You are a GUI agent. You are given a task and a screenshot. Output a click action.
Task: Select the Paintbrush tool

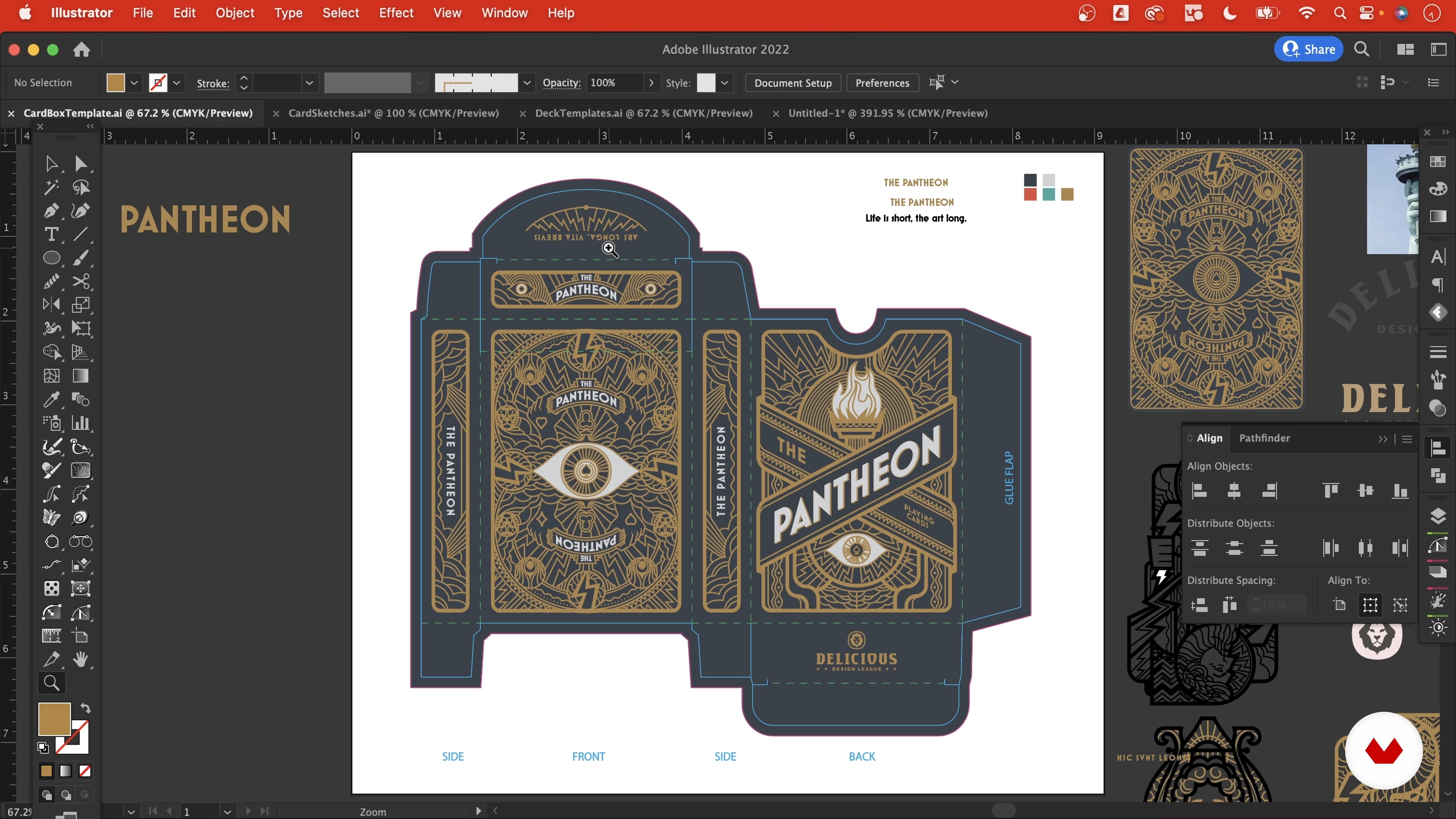tap(81, 258)
